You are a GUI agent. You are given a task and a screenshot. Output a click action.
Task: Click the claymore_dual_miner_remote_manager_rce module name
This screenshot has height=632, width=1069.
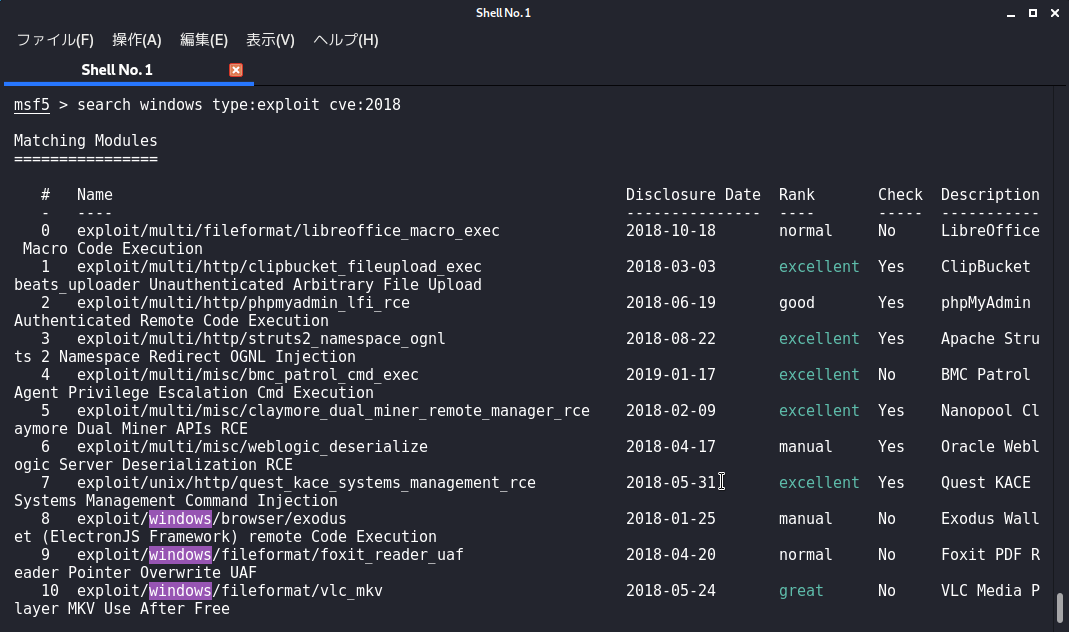click(x=333, y=411)
